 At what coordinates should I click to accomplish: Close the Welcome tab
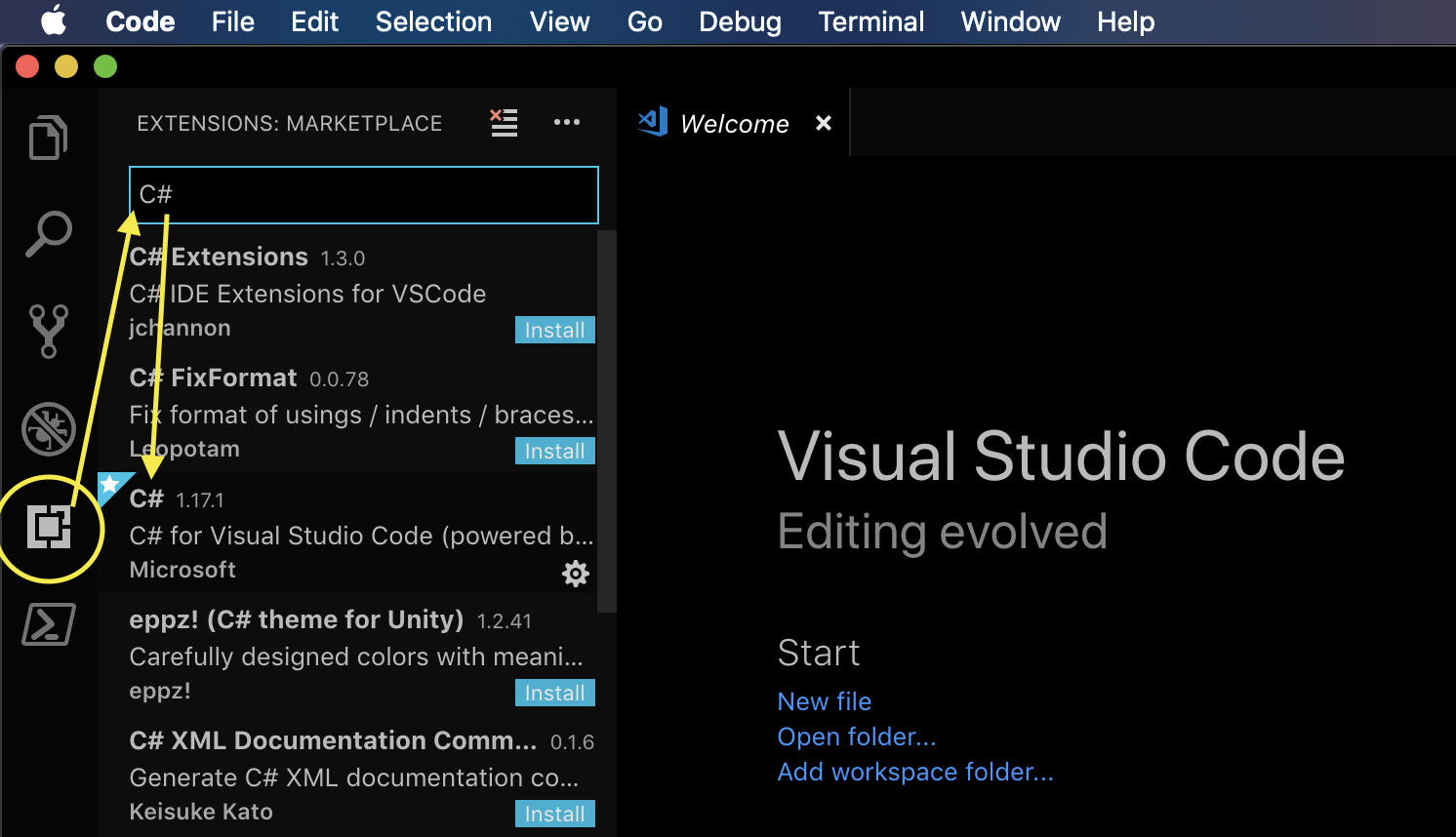pos(824,123)
